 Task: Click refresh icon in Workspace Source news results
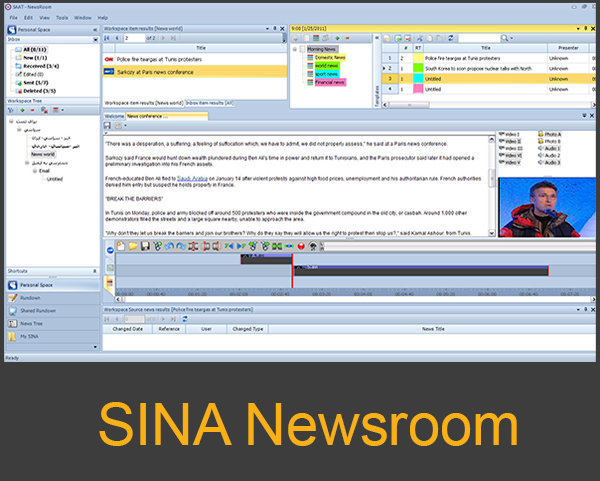pyautogui.click(x=185, y=319)
